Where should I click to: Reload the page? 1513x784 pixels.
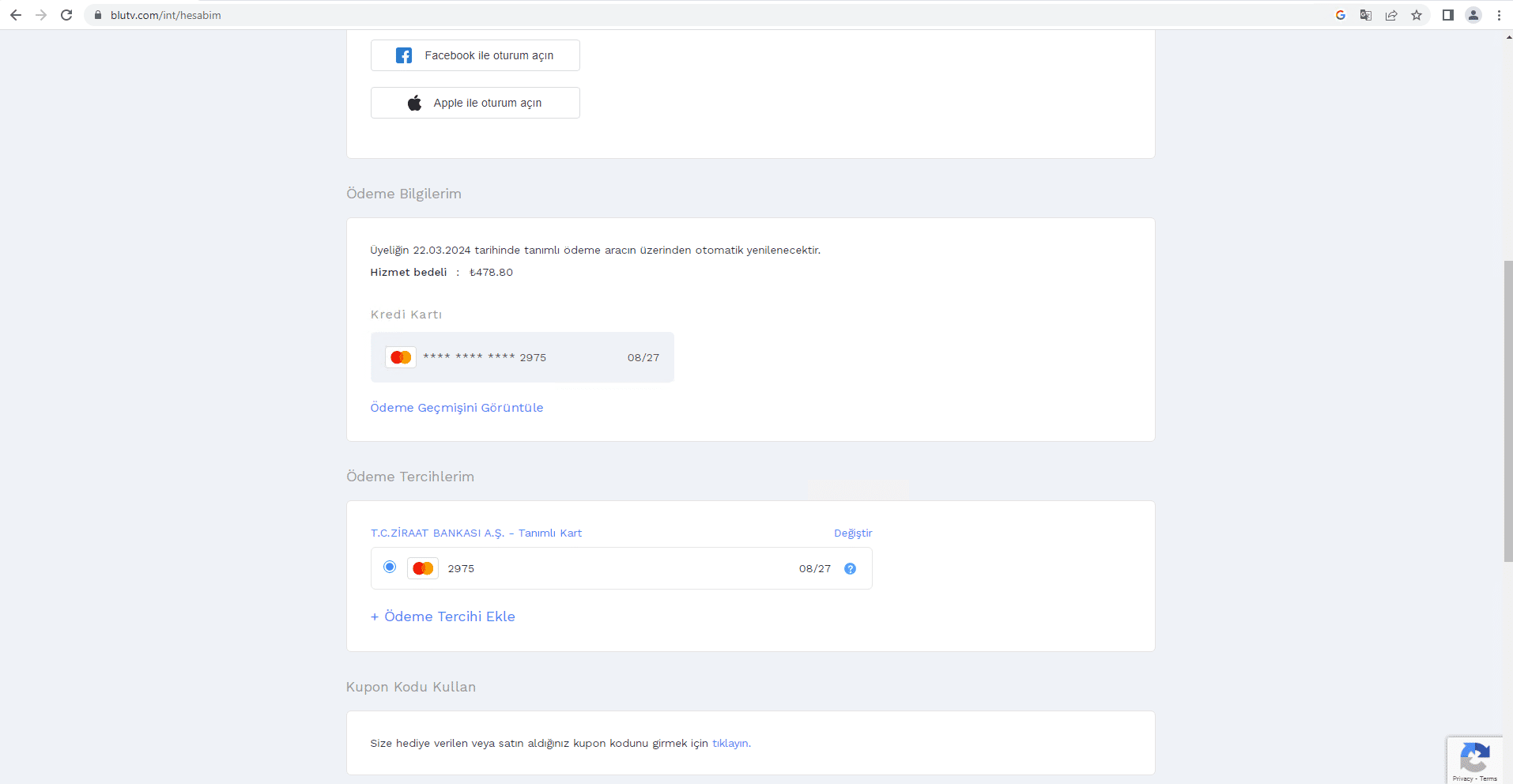tap(66, 15)
